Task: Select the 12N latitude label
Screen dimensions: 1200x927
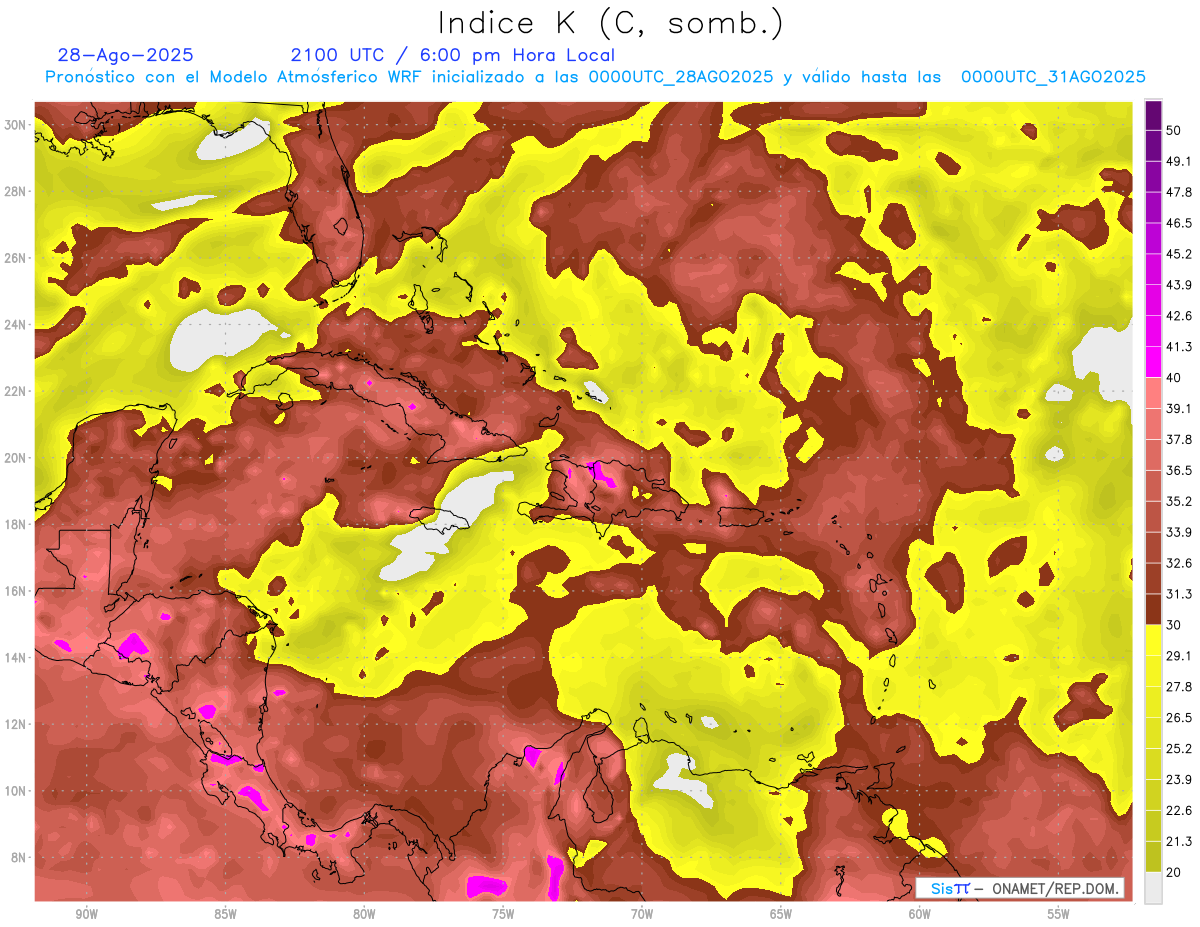Action: (x=15, y=724)
